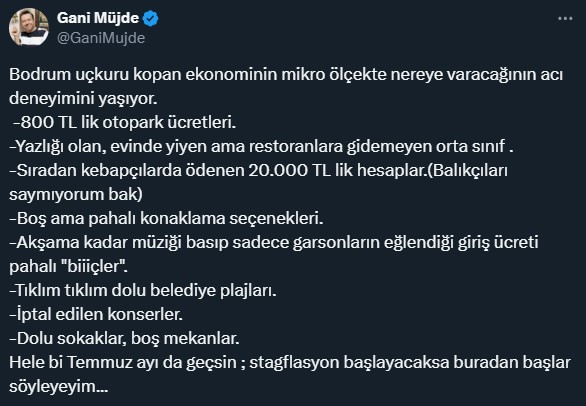Click the text "saymıyorum bak)"
Screen dimensions: 586x406
[x=76, y=194]
